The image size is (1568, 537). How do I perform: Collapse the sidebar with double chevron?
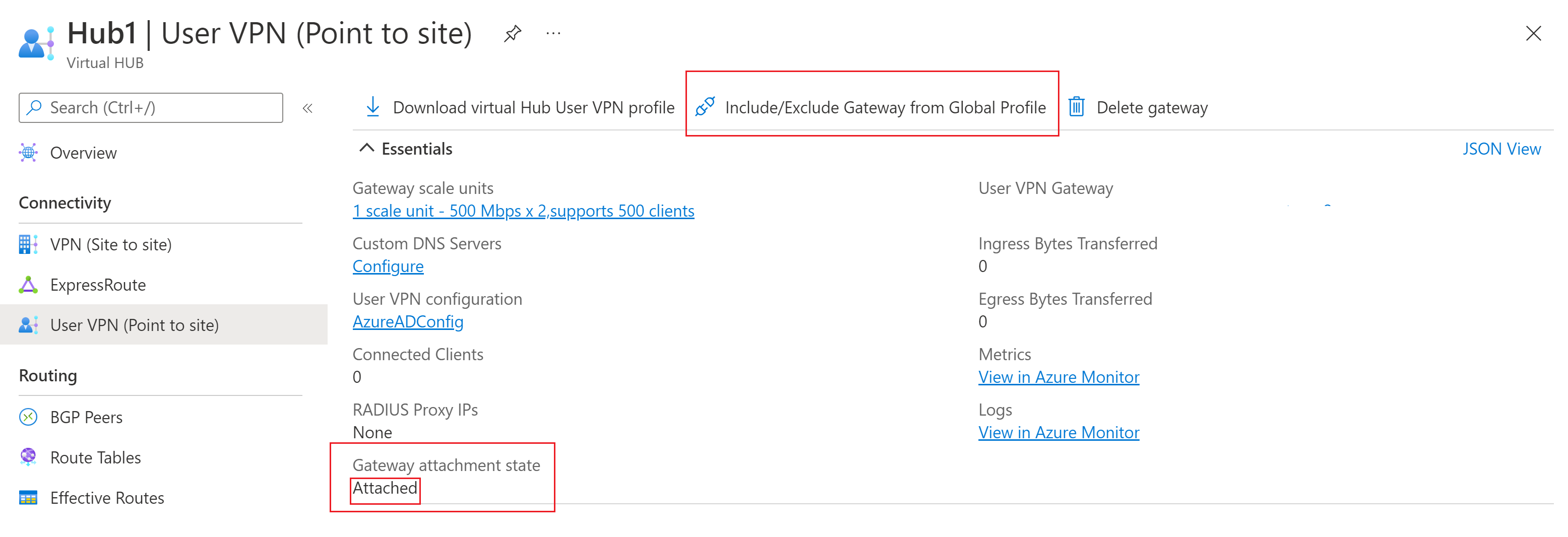pos(307,108)
